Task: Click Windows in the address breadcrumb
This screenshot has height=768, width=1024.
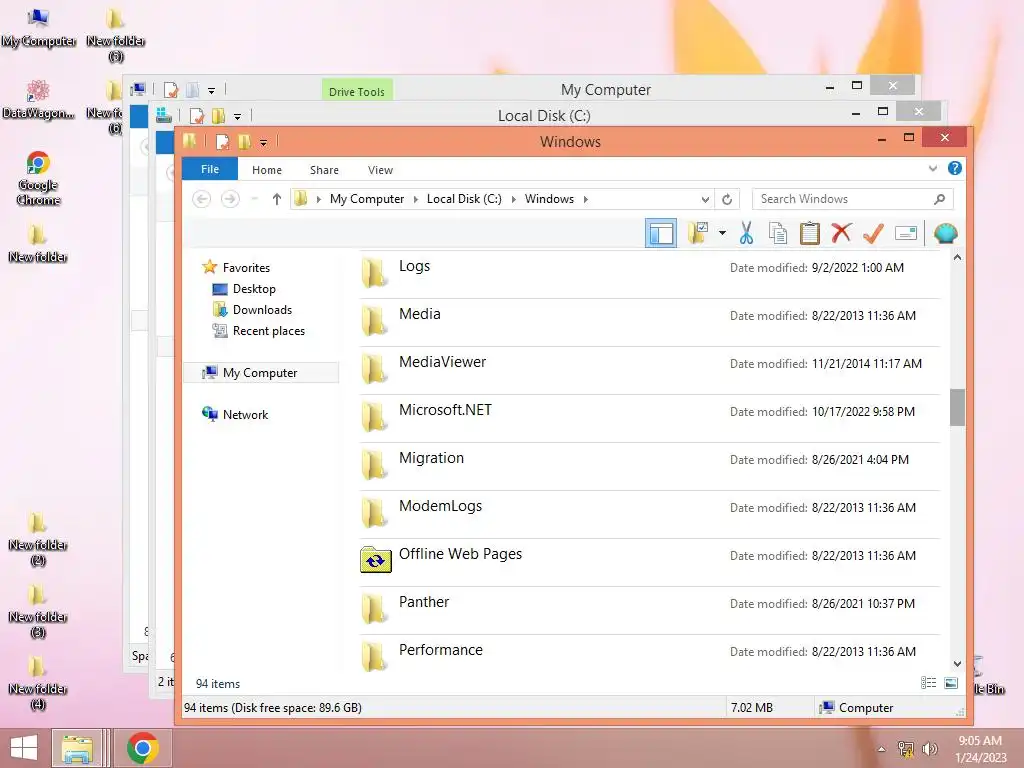Action: coord(549,199)
